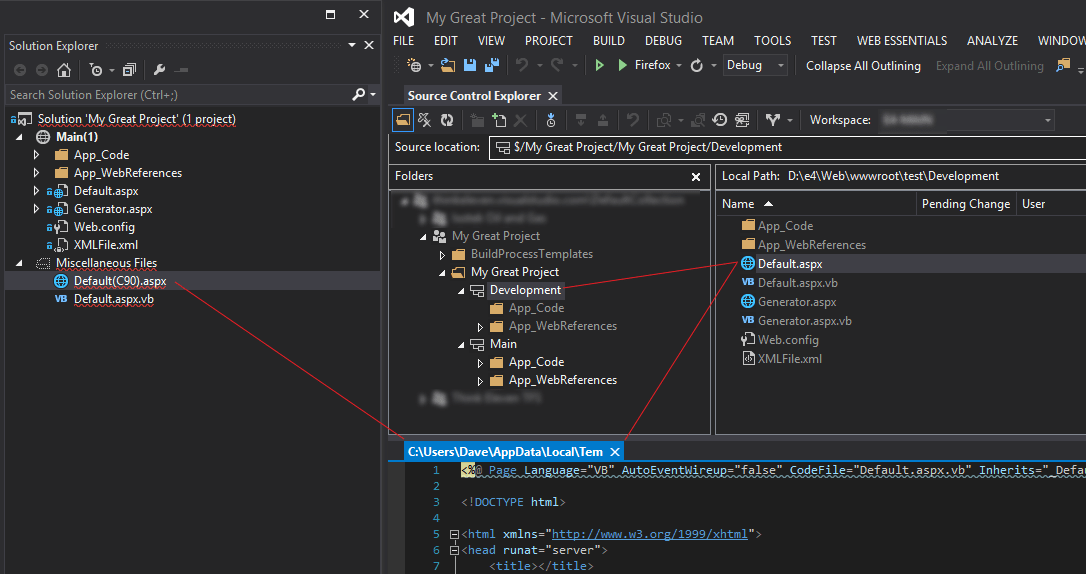
Task: Close the Folders pane
Action: [x=696, y=177]
